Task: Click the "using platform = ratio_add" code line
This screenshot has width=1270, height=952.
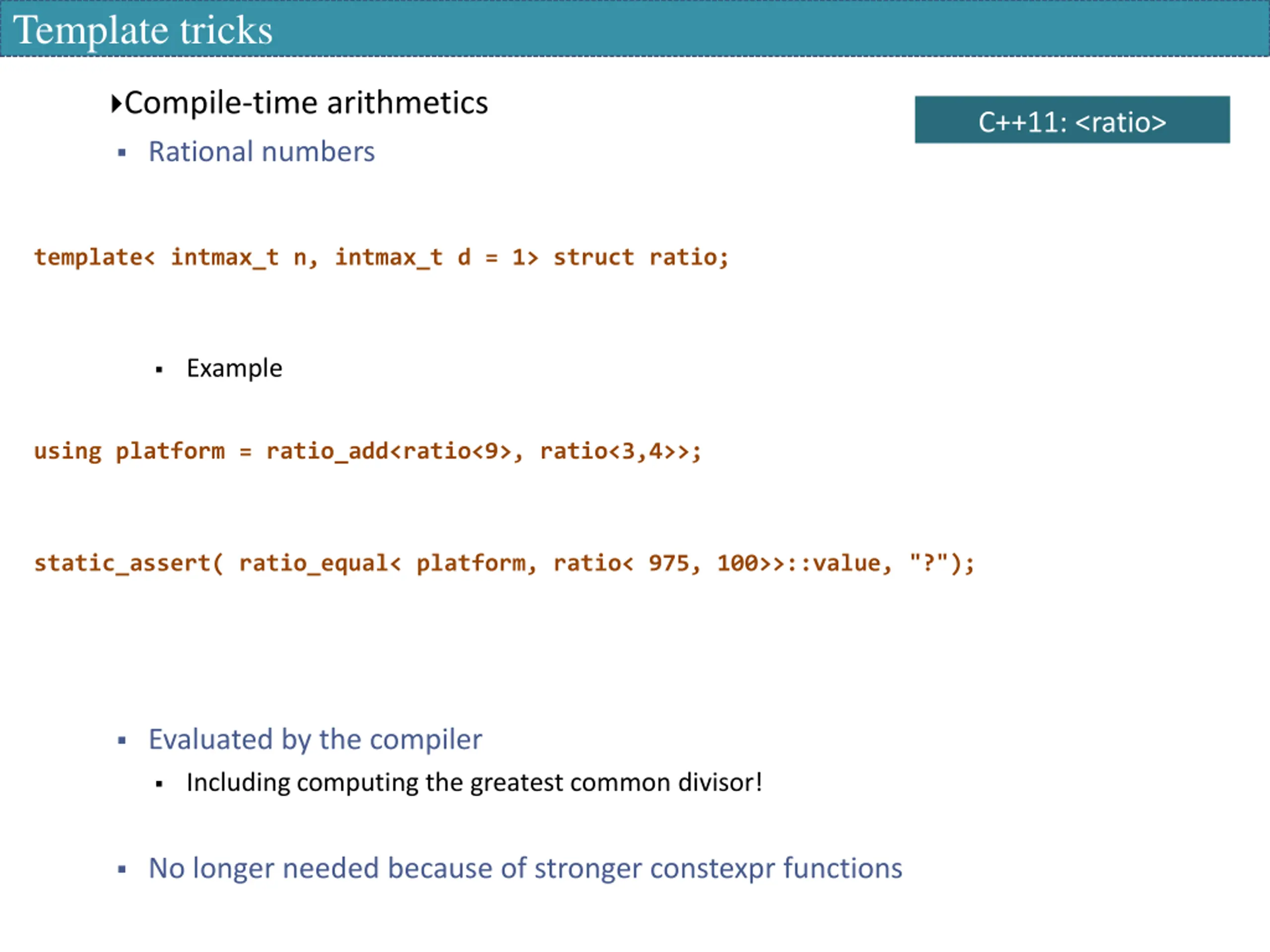Action: pos(368,452)
